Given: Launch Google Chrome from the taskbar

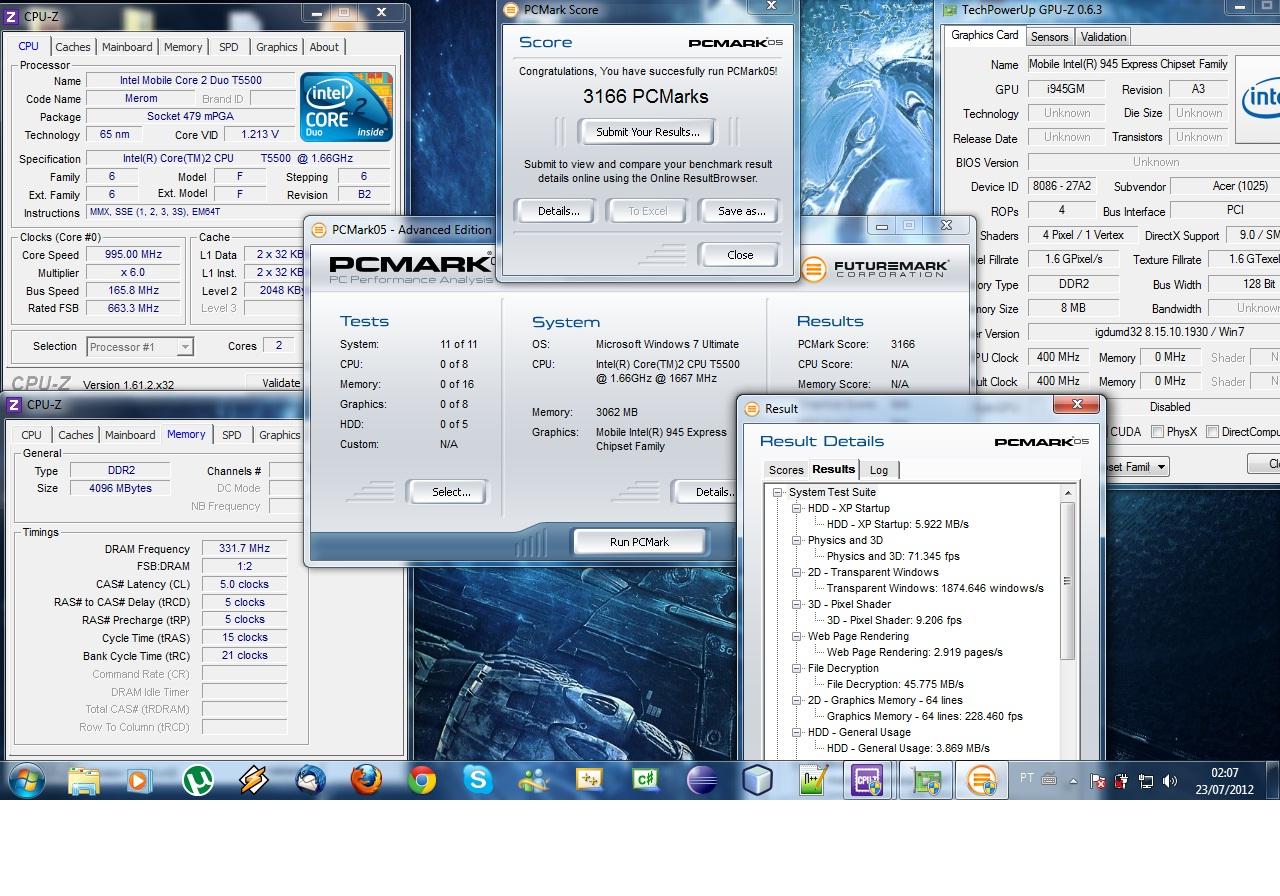Looking at the screenshot, I should 422,780.
